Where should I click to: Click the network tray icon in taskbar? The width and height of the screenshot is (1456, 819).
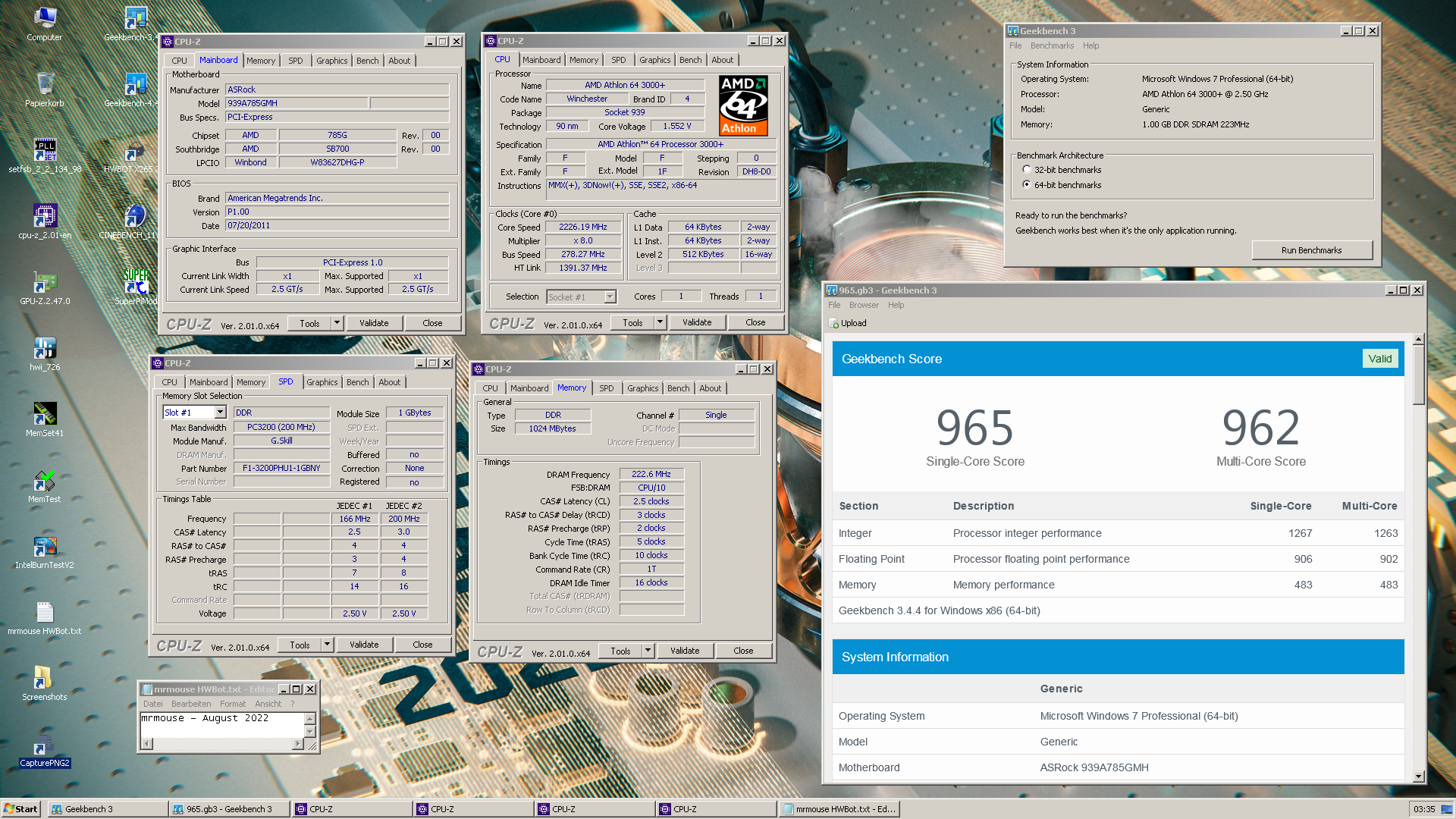[1445, 809]
